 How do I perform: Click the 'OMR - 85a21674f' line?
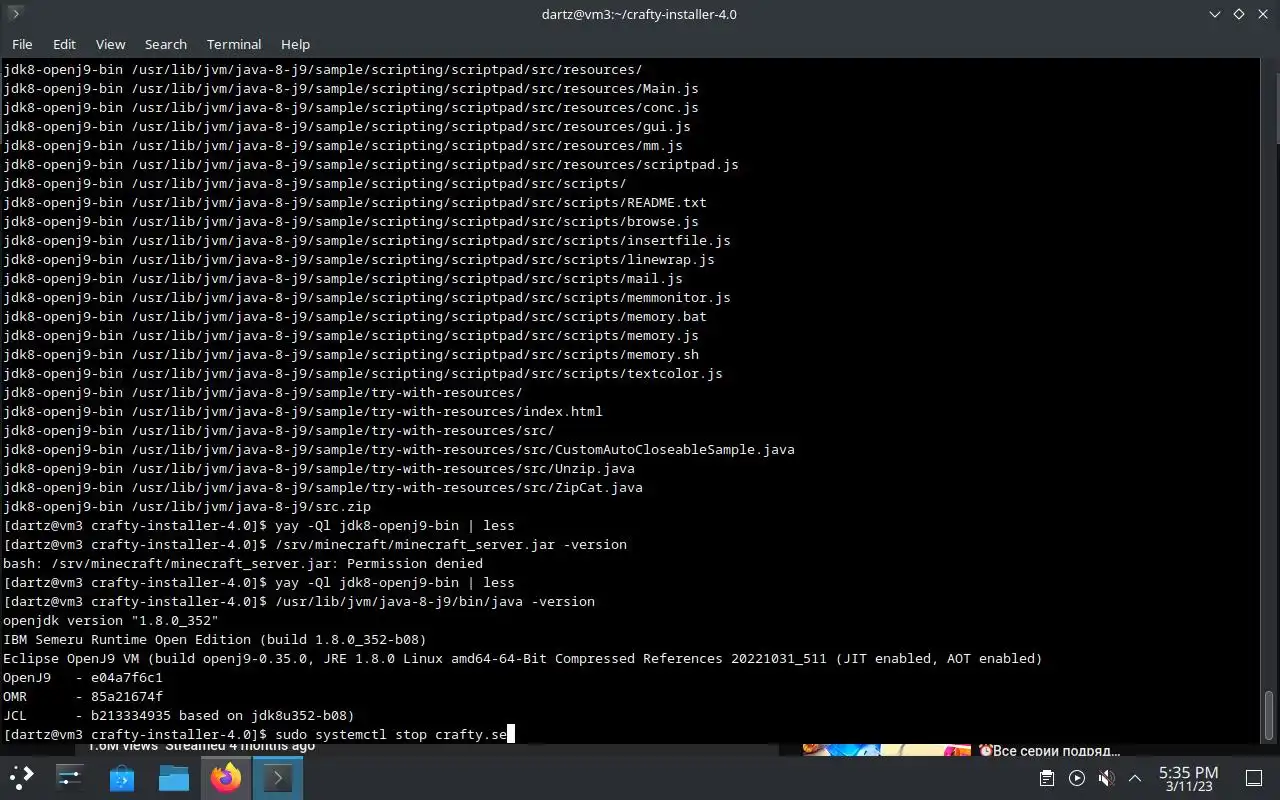[x=83, y=697]
